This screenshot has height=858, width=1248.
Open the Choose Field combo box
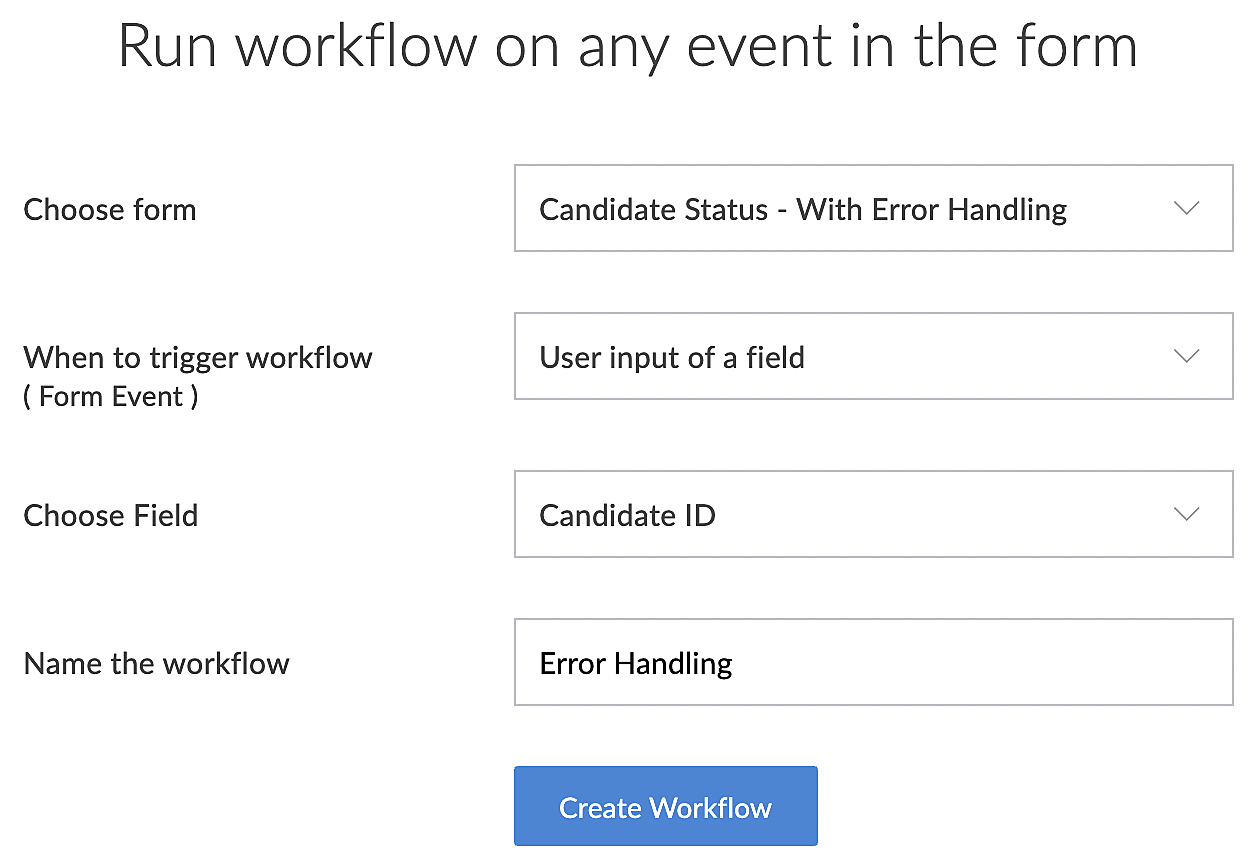coord(872,515)
